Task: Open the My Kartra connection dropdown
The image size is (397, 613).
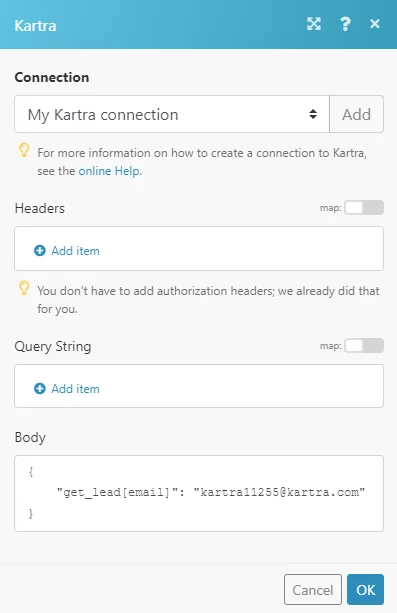Action: [172, 114]
